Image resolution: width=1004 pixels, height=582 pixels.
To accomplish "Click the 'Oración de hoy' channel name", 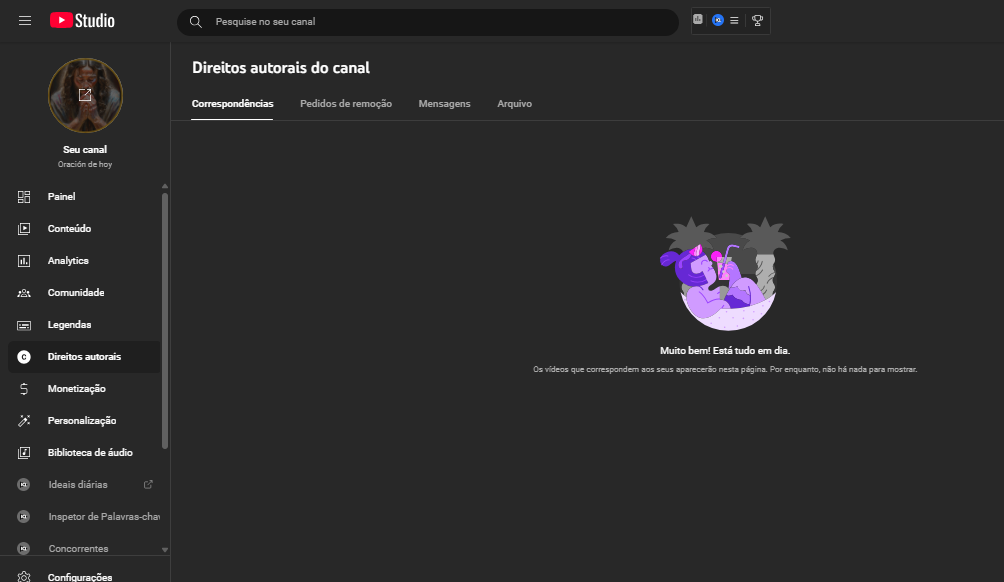I will point(85,165).
